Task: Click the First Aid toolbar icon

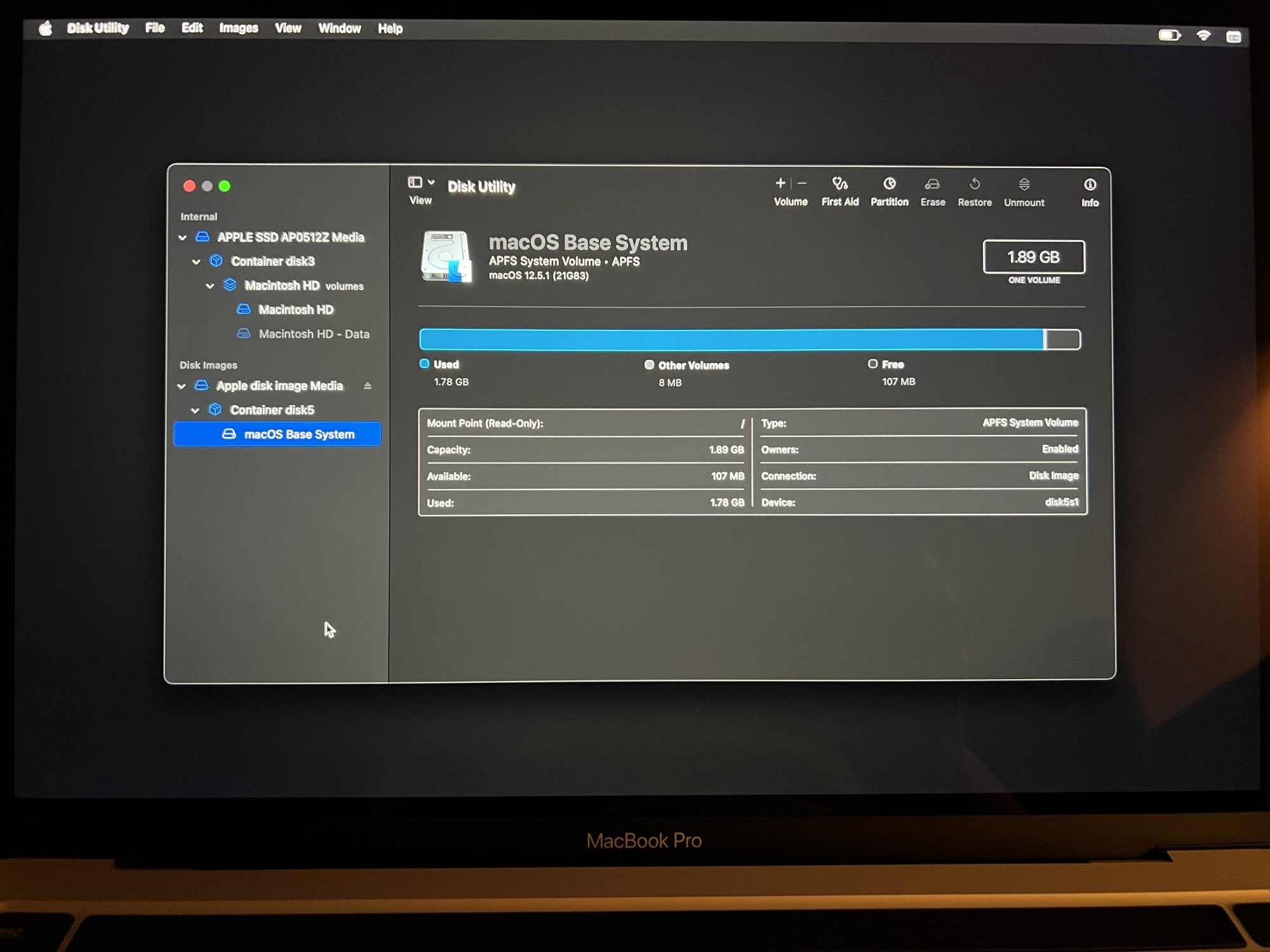Action: click(x=839, y=184)
